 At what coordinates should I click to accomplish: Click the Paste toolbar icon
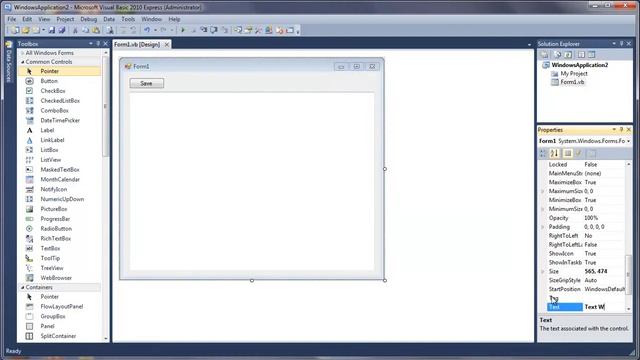tap(96, 30)
